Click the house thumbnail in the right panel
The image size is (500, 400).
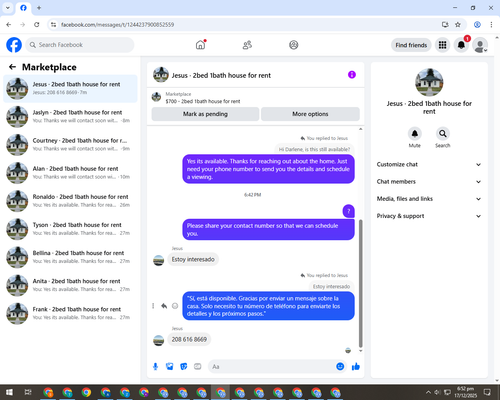point(429,82)
